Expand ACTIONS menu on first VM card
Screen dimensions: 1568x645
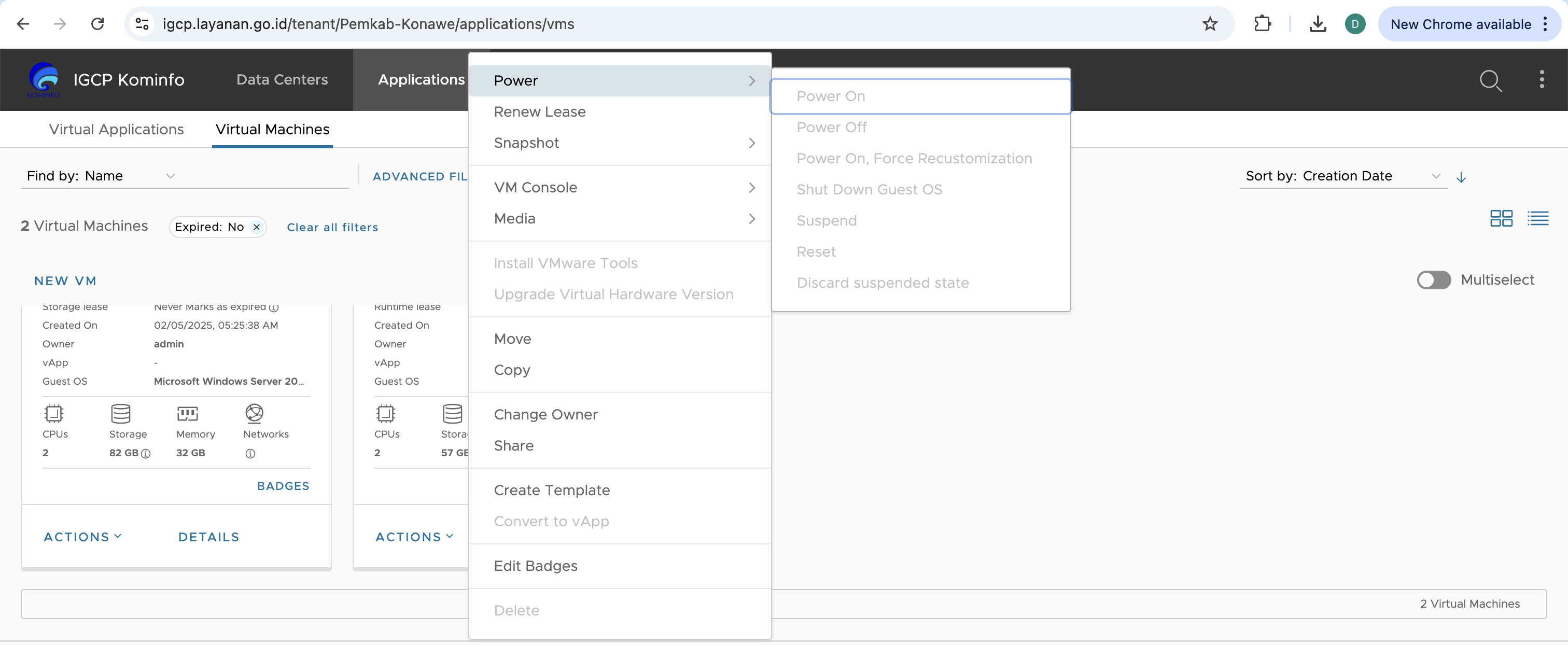tap(83, 537)
